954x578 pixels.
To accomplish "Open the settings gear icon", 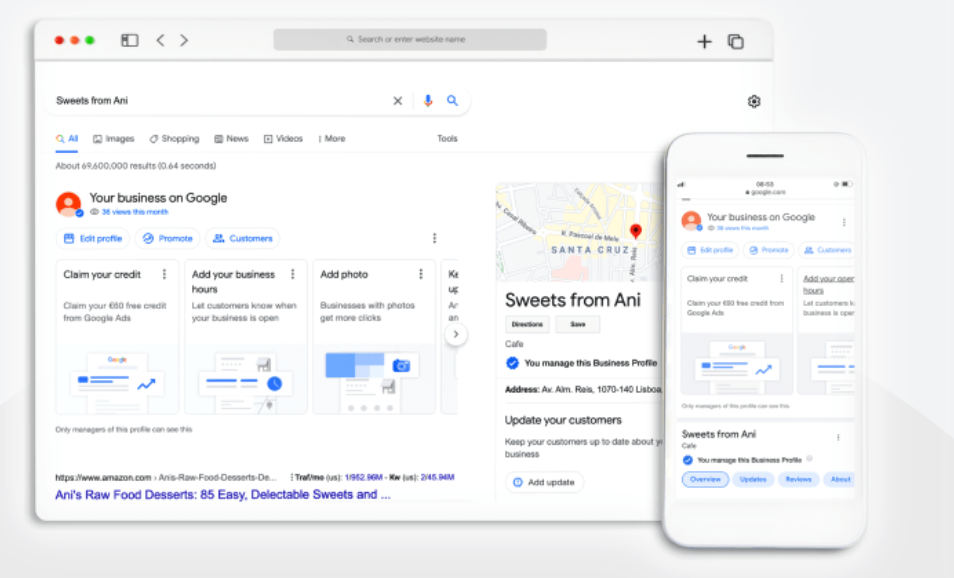I will (x=754, y=102).
